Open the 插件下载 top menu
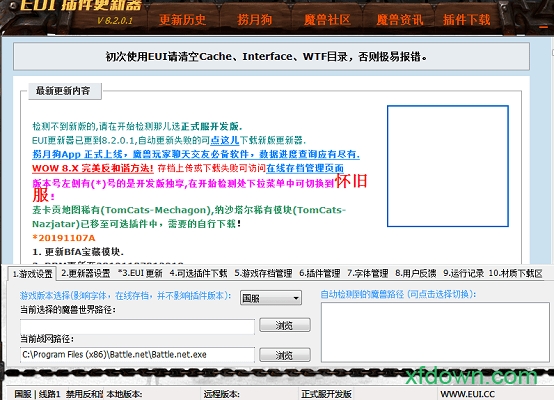The width and height of the screenshot is (554, 400). [x=467, y=20]
